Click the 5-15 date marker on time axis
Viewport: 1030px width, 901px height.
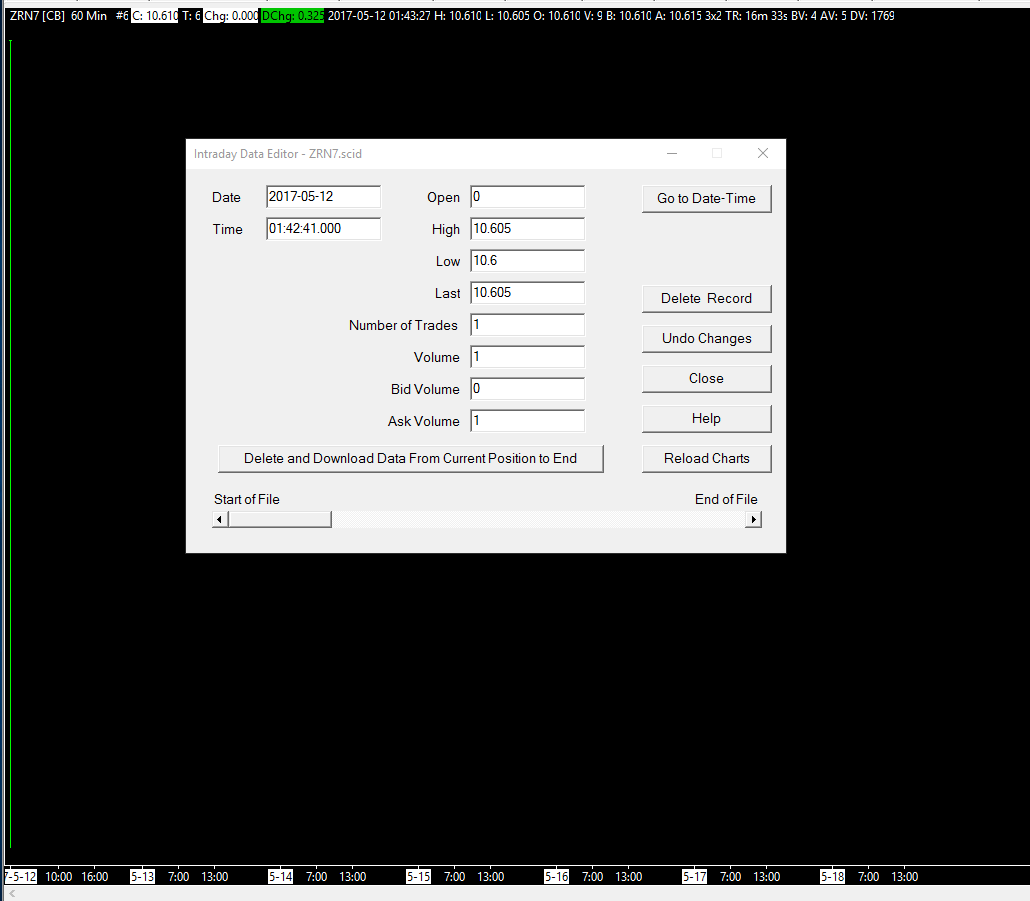418,877
